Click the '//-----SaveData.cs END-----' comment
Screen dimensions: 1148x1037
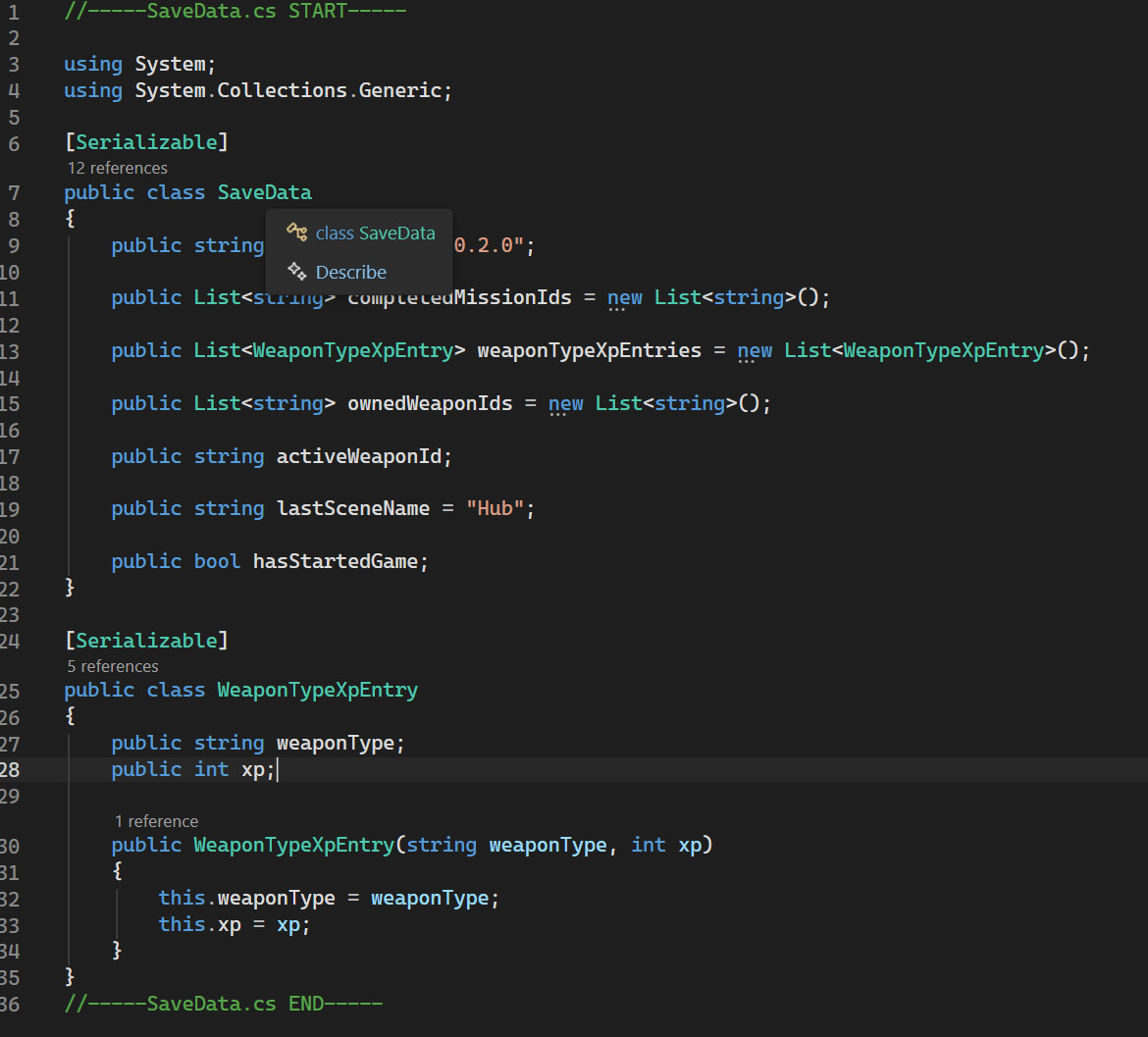coord(224,1004)
